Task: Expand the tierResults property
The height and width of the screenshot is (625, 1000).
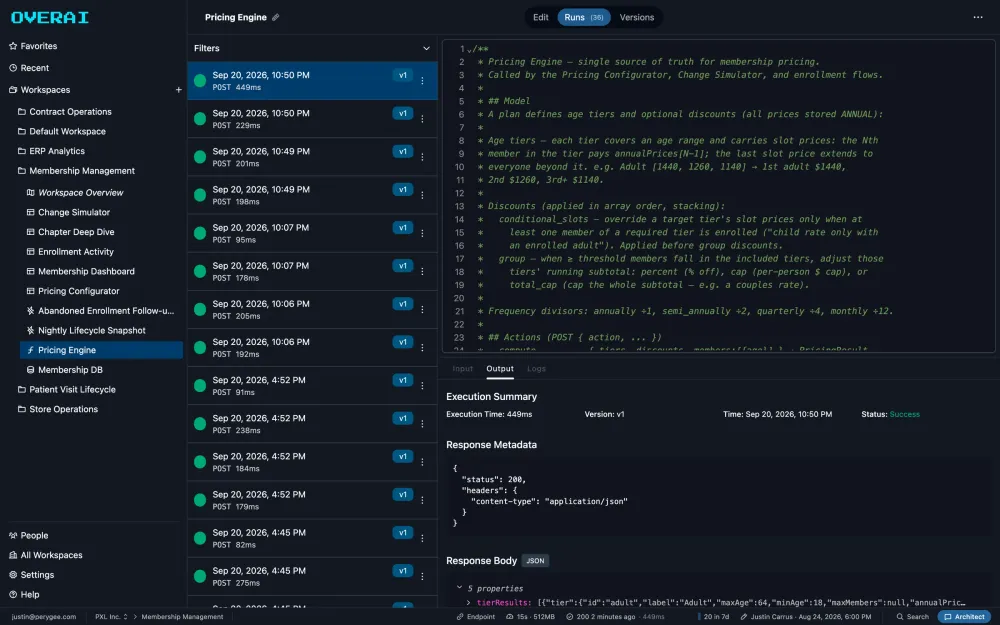Action: click(469, 603)
